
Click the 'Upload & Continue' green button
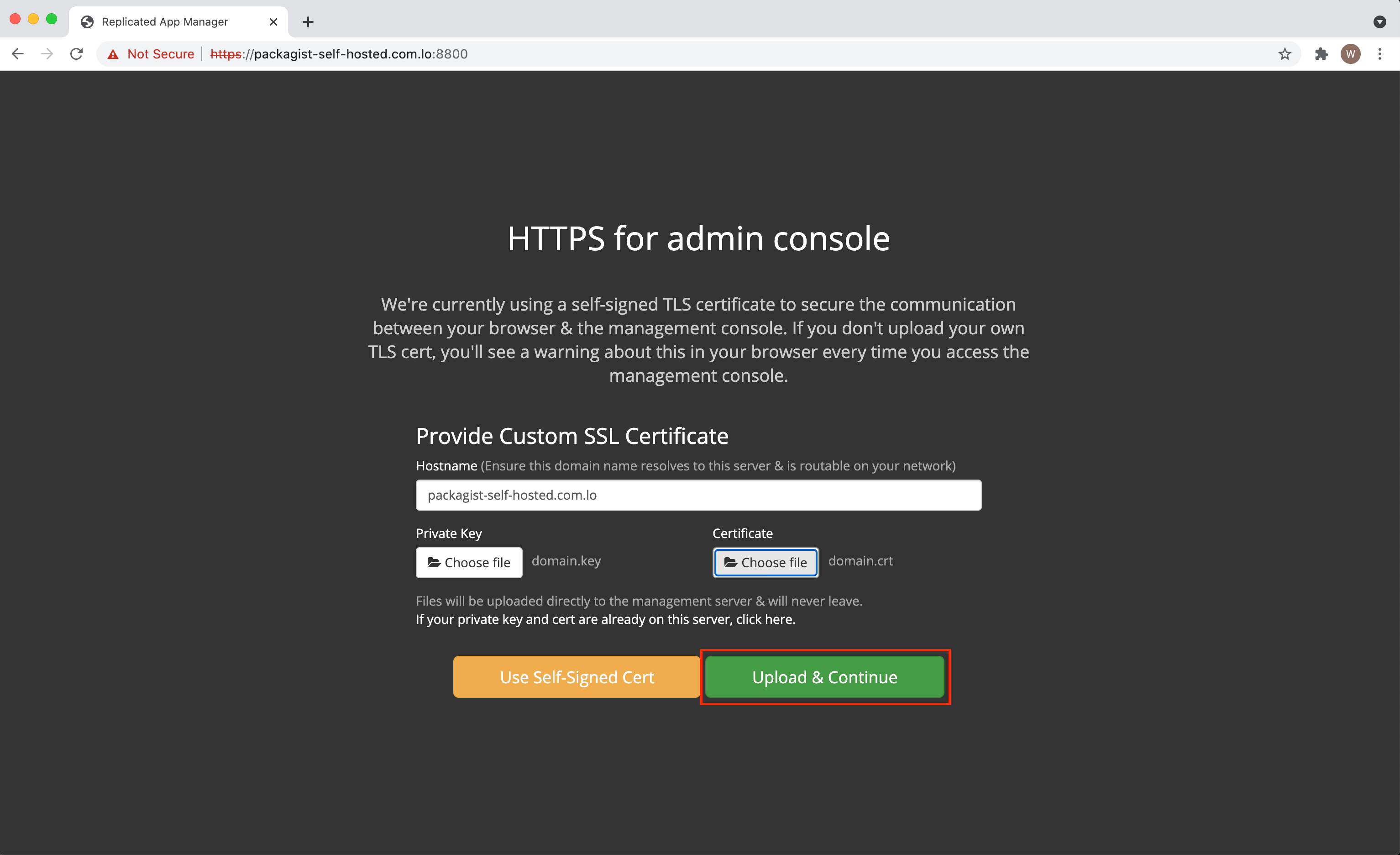(x=825, y=677)
